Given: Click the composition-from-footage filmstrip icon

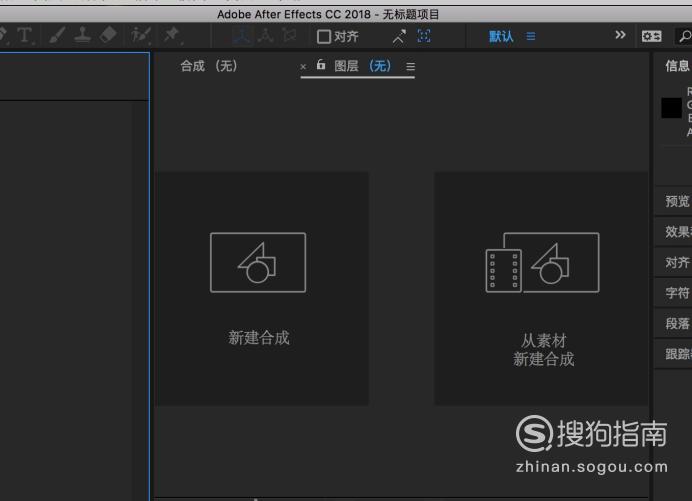Looking at the screenshot, I should (542, 263).
